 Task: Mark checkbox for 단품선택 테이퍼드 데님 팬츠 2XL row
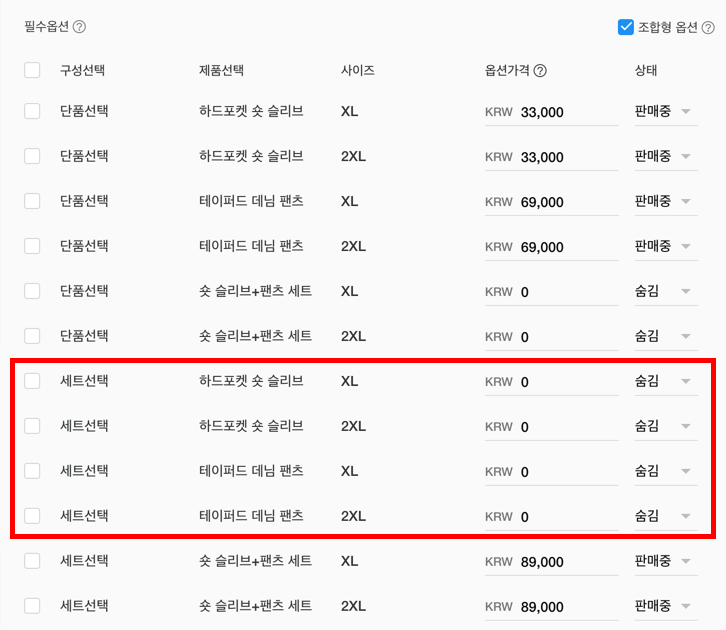[x=32, y=246]
